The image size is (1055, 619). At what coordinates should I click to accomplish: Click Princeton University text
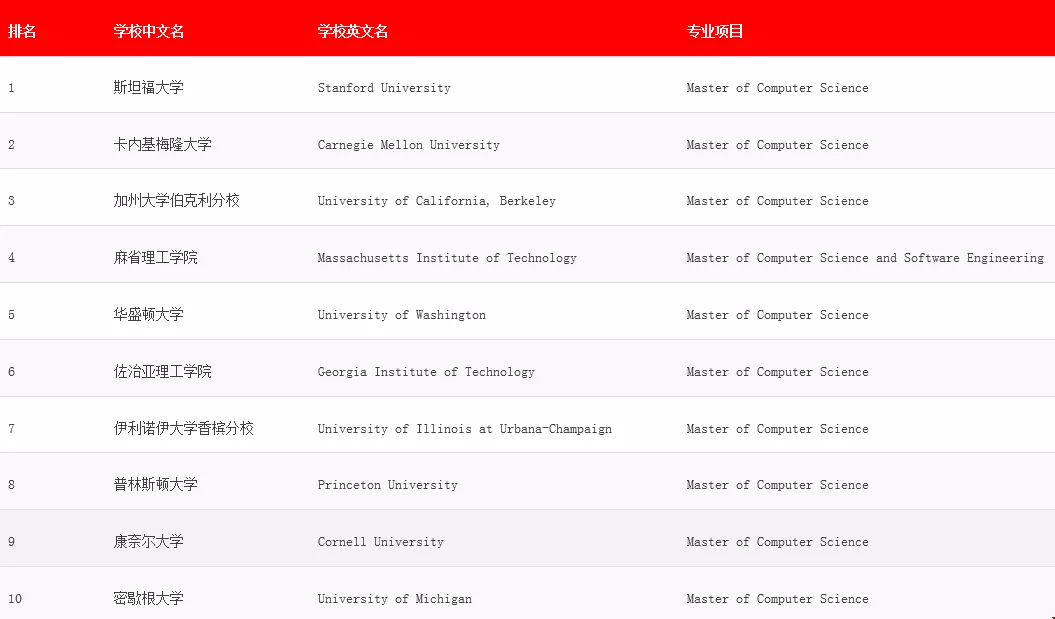coord(388,484)
